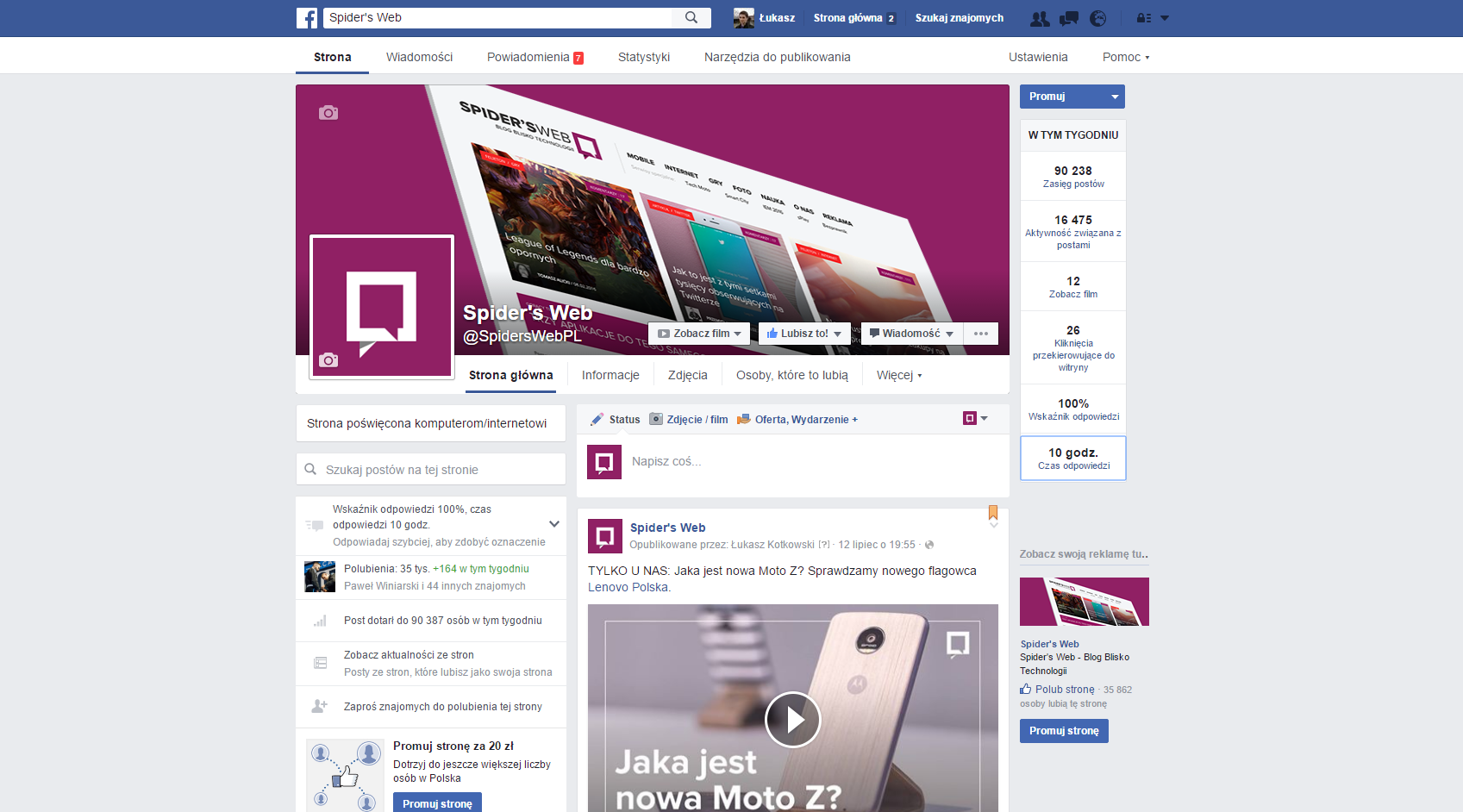Click the Oferta, Wydarzenie + icon

(743, 420)
